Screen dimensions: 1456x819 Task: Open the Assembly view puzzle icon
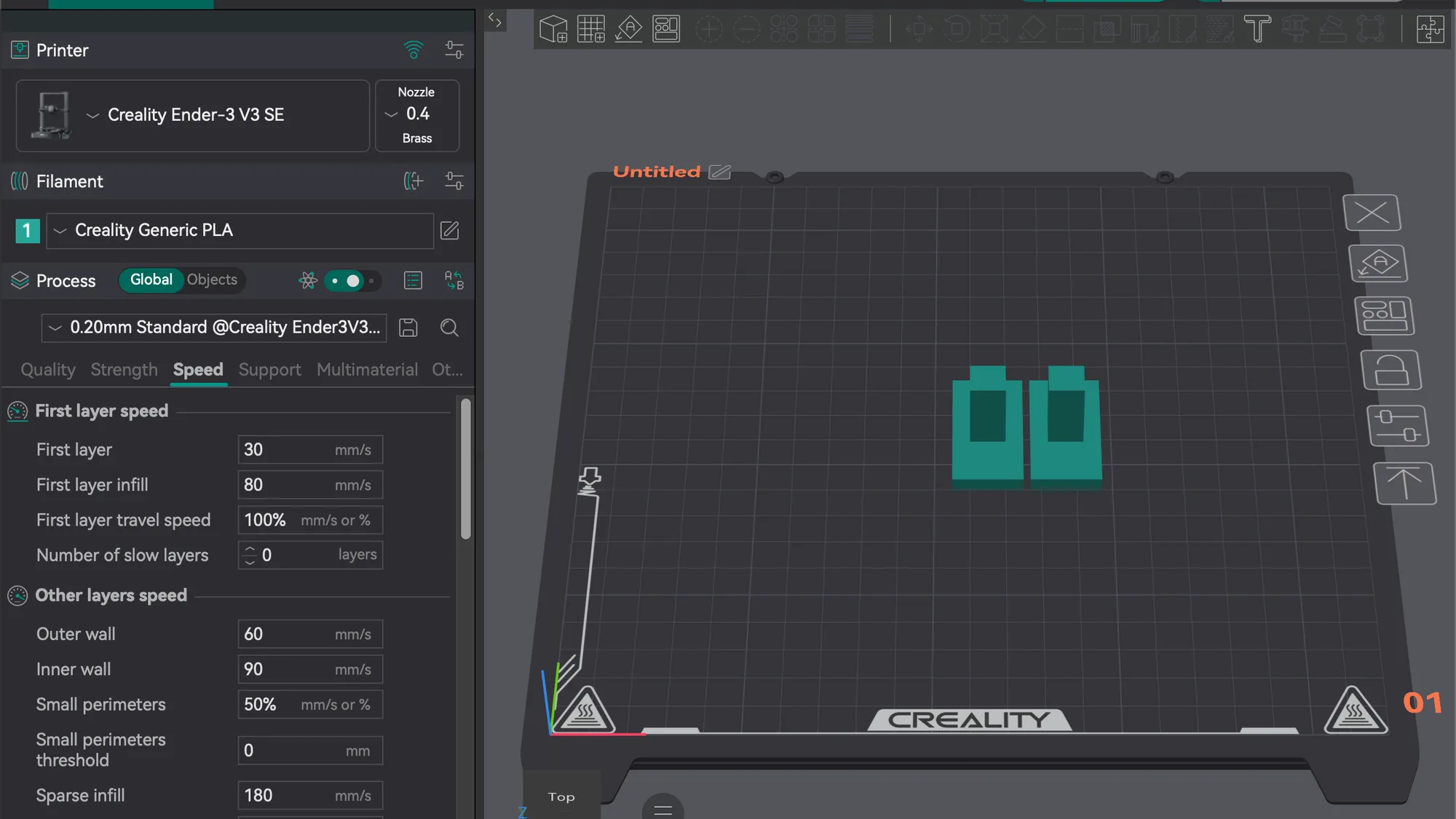pyautogui.click(x=1431, y=29)
